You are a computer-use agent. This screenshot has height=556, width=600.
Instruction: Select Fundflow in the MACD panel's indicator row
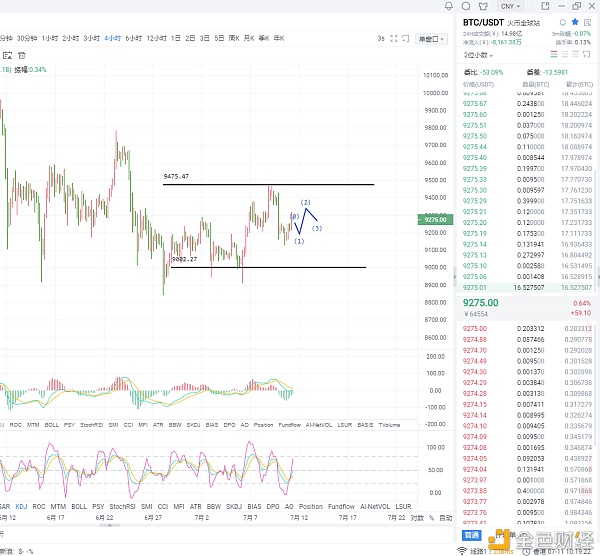pos(290,425)
